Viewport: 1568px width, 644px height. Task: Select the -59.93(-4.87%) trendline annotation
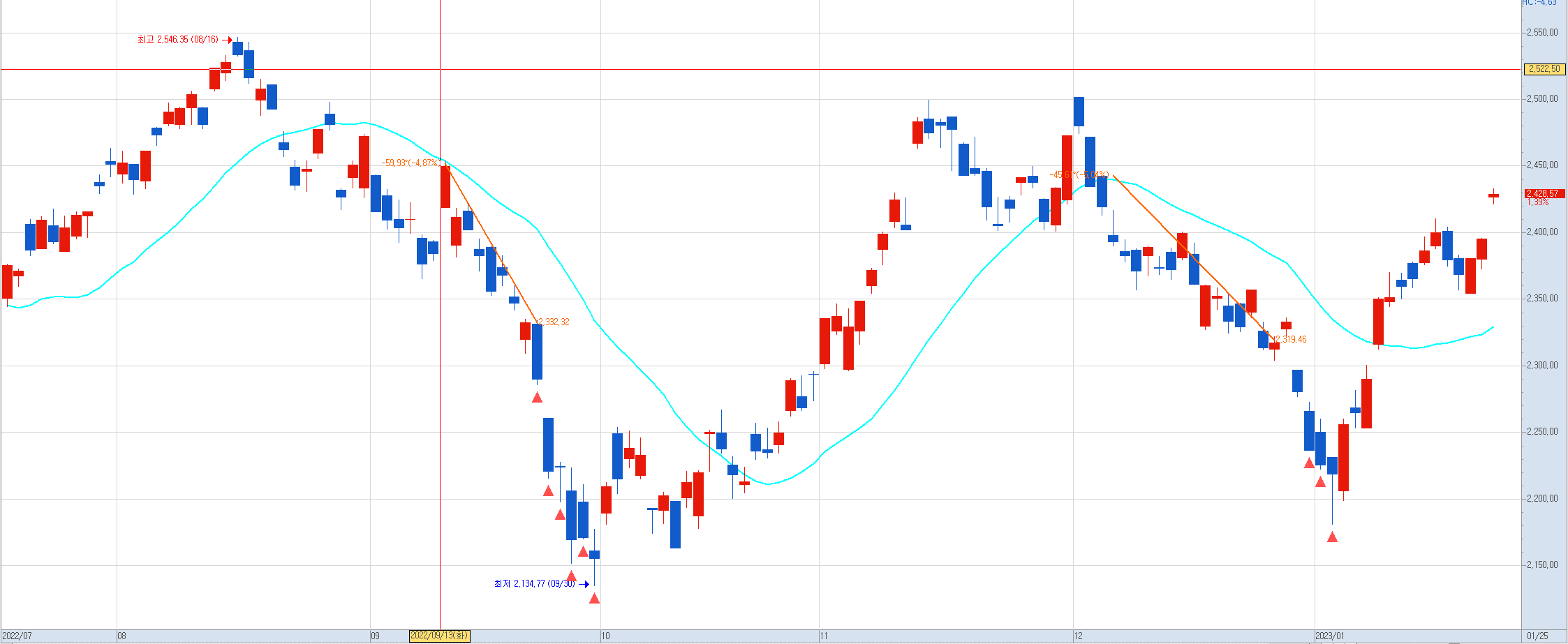(411, 163)
